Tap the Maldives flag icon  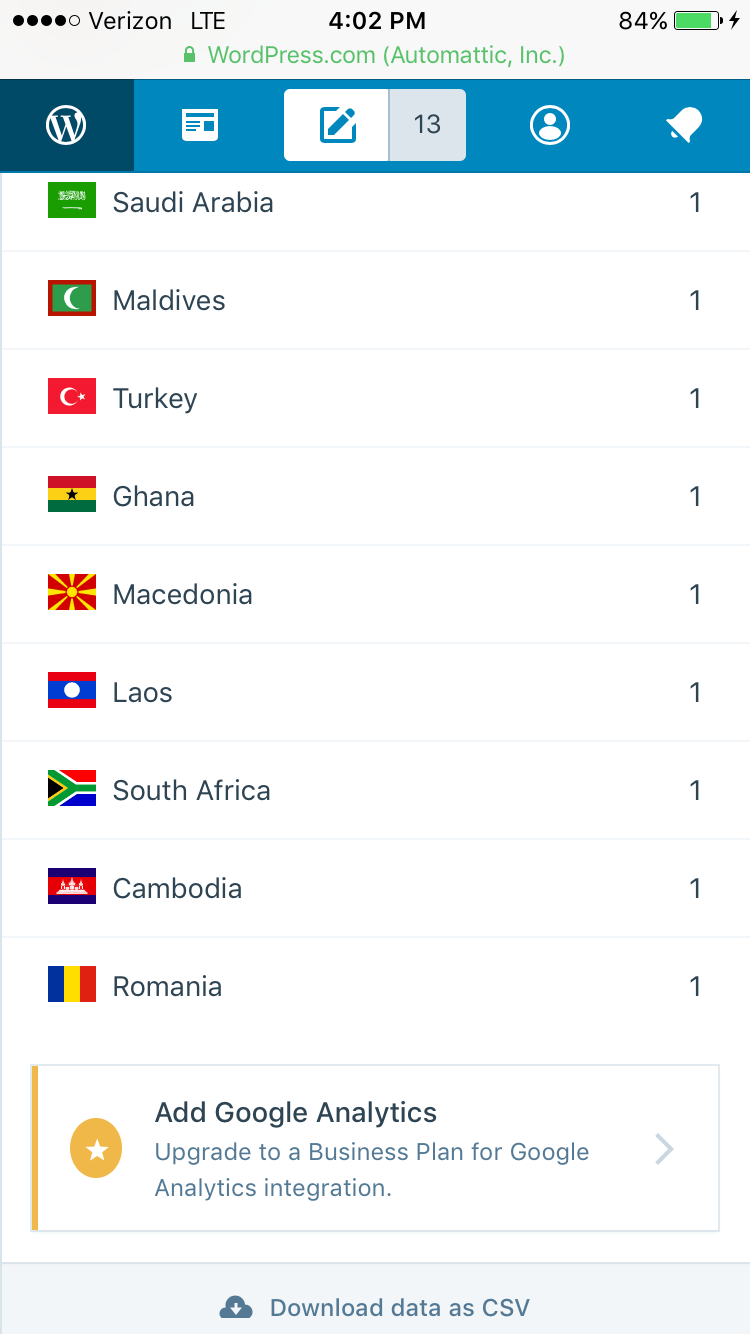72,299
